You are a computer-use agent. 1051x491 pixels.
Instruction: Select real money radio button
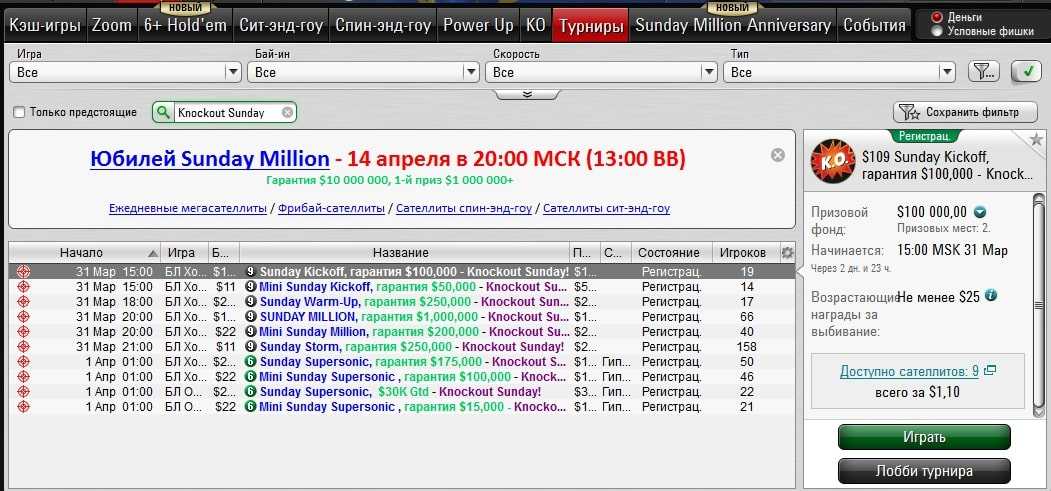(x=937, y=17)
